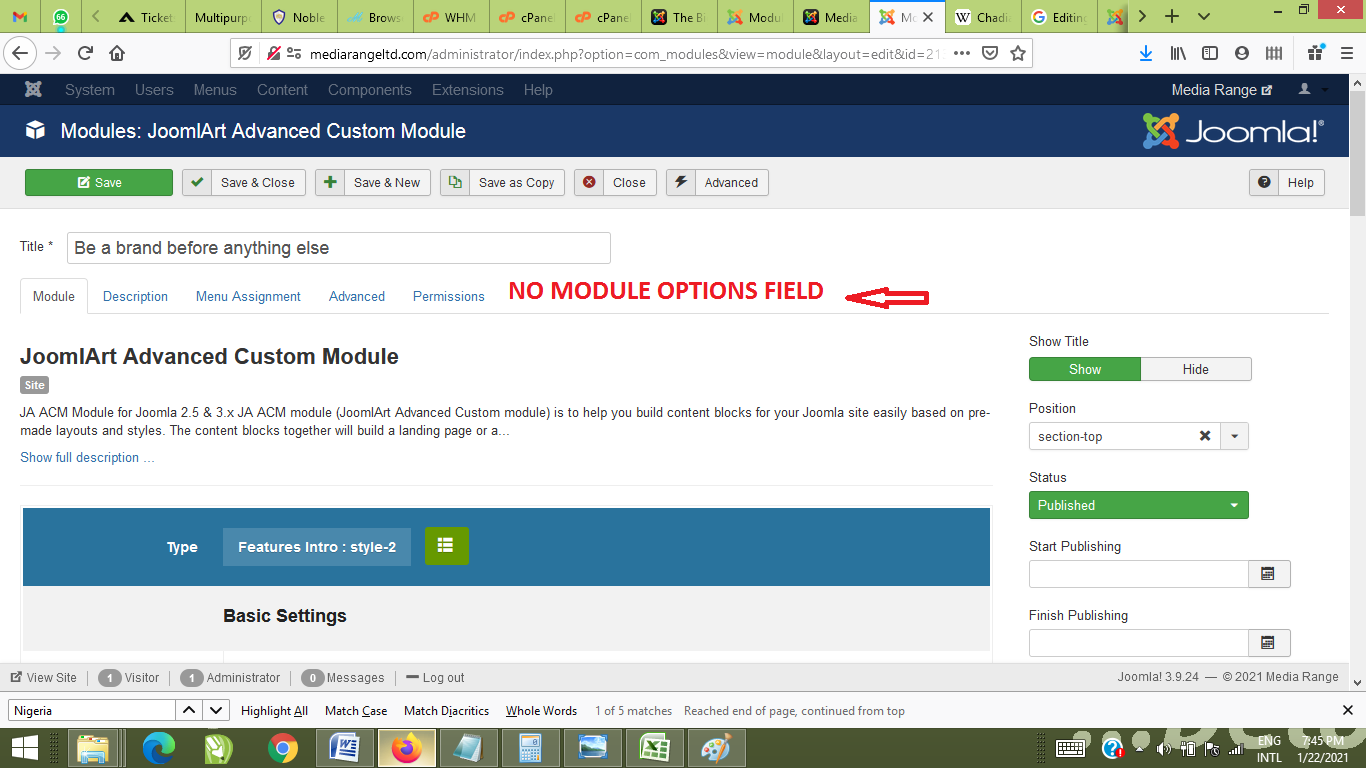Viewport: 1366px width, 768px height.
Task: Open the Features Intro style-2 type selector
Action: point(317,547)
